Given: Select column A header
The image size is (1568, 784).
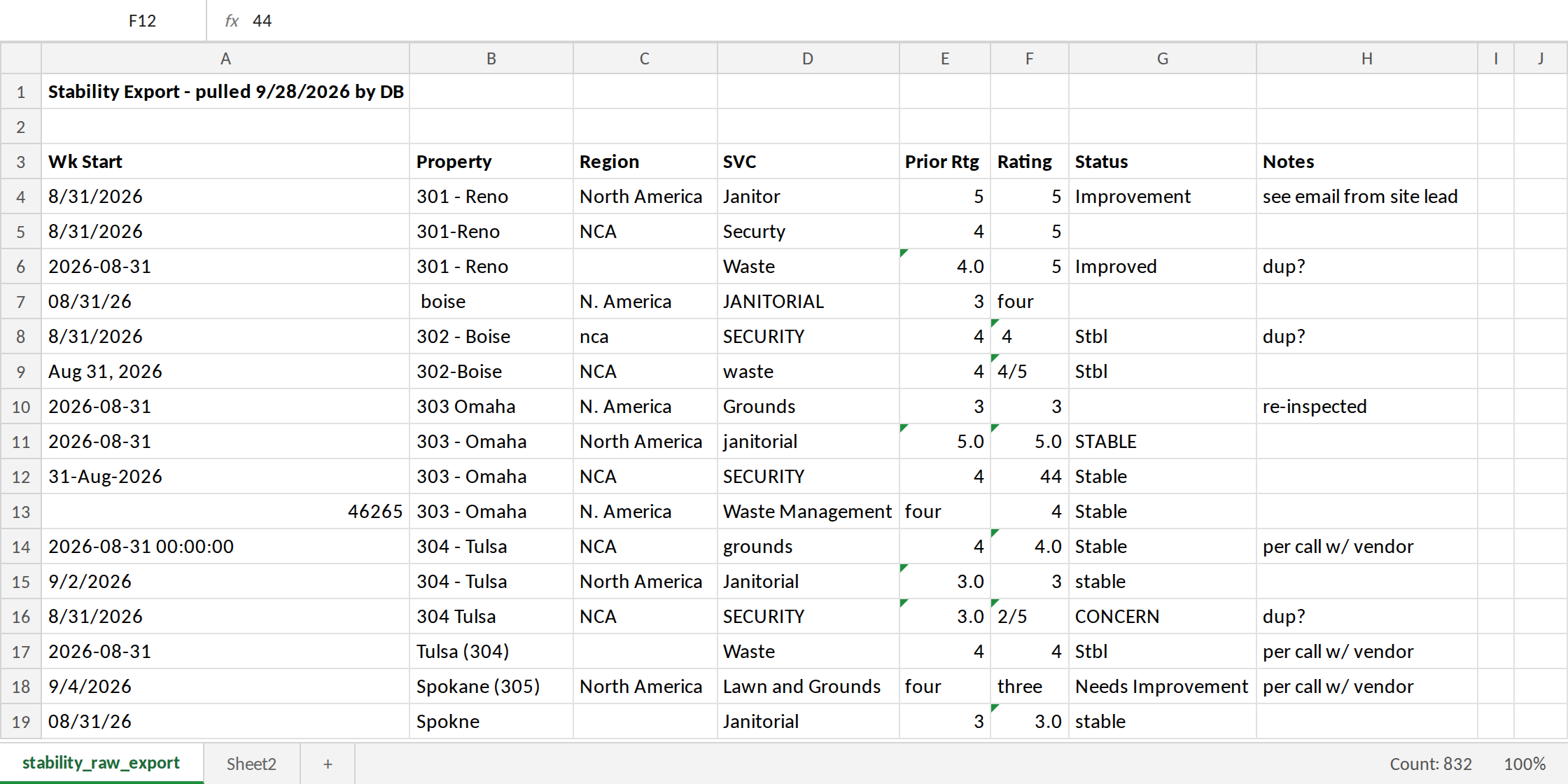Looking at the screenshot, I should (225, 59).
